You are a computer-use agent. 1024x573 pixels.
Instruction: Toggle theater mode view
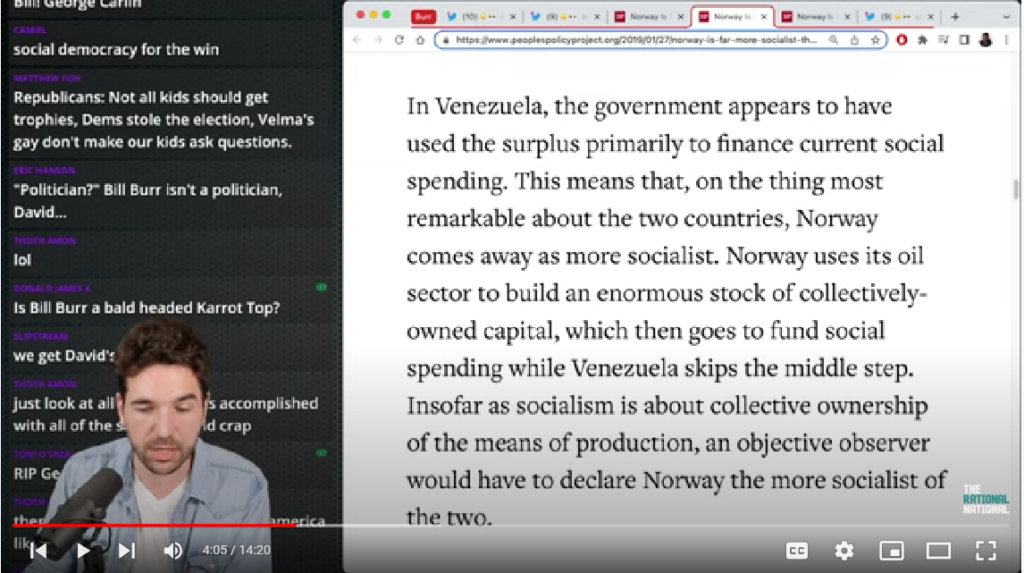(938, 551)
